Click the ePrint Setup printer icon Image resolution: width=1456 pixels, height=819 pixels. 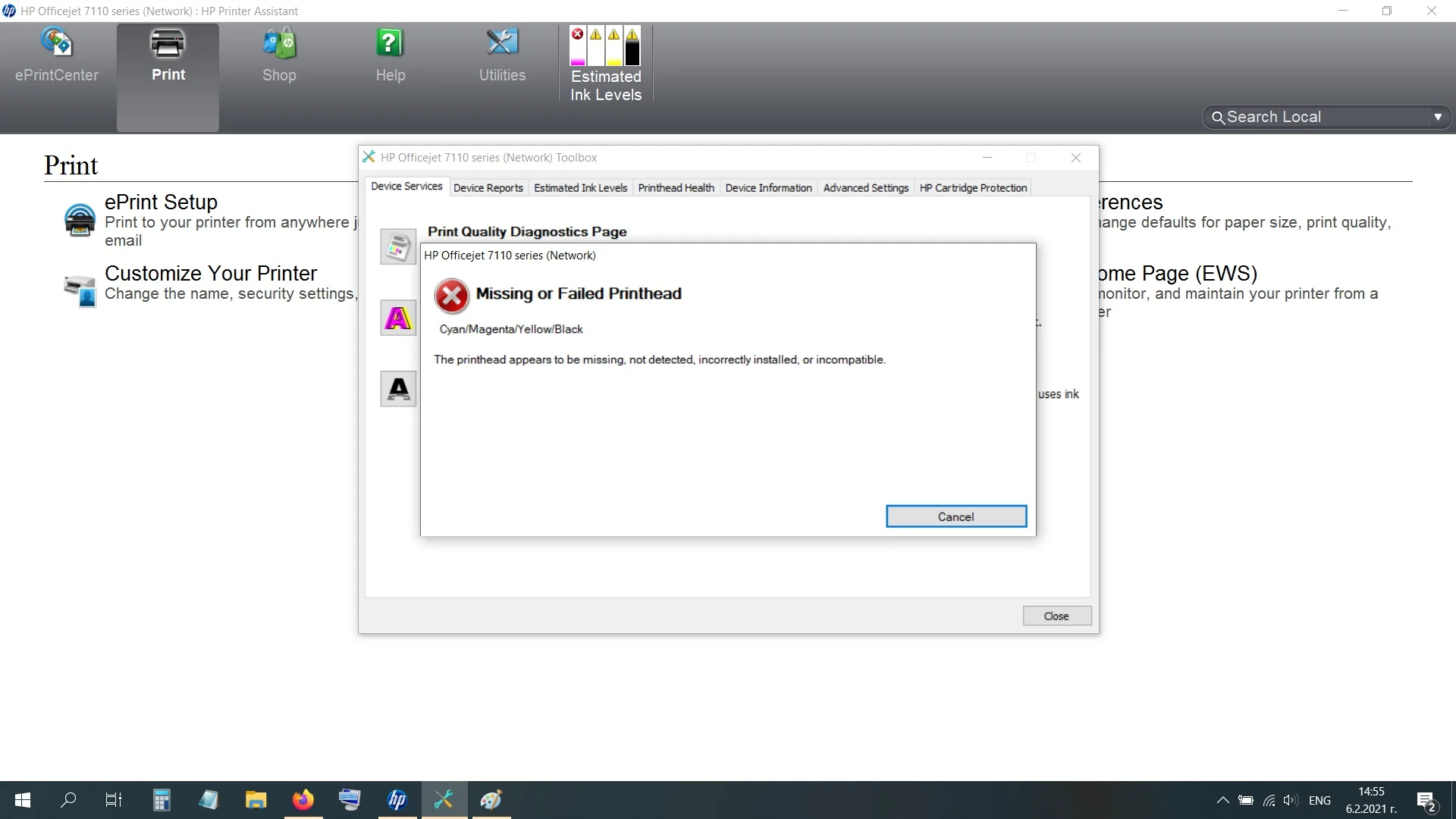[x=80, y=220]
